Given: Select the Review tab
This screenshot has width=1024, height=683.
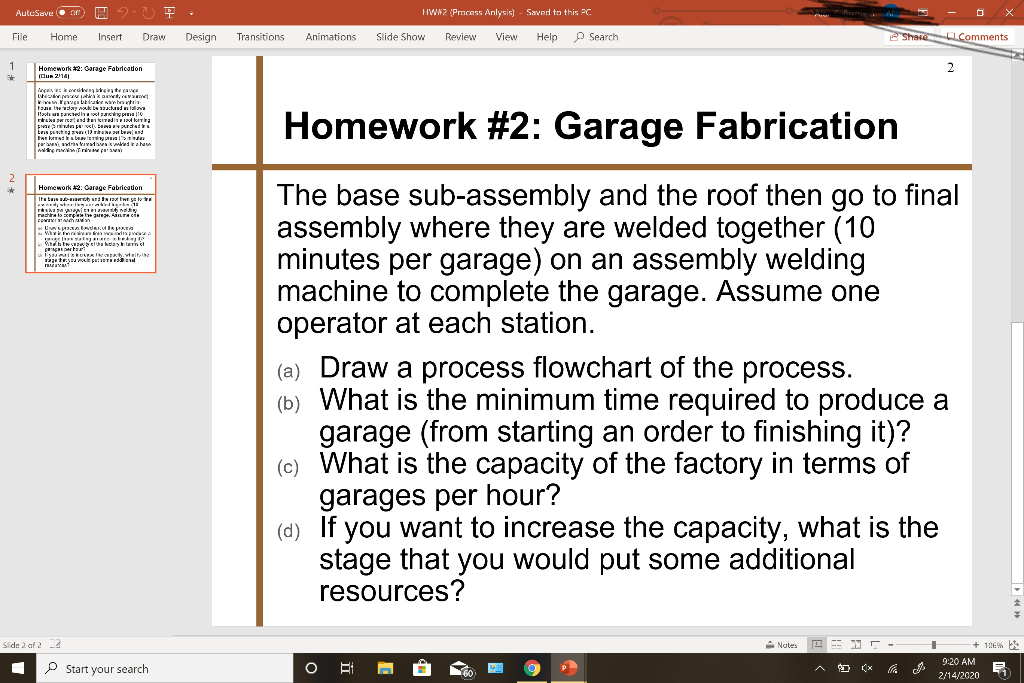Looking at the screenshot, I should click(x=460, y=37).
